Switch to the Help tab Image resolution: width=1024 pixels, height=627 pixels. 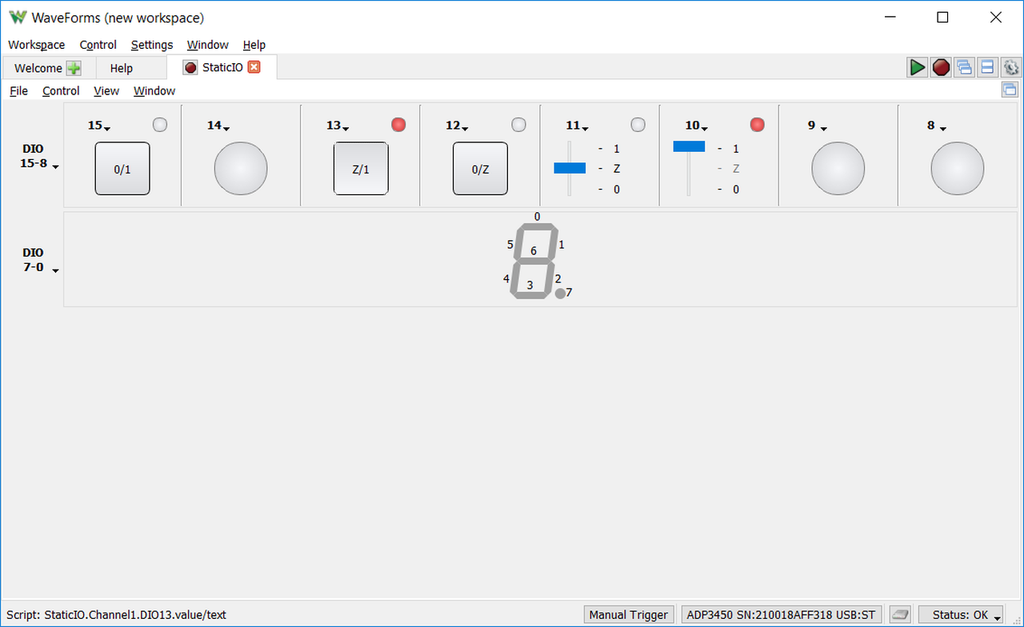(x=121, y=68)
